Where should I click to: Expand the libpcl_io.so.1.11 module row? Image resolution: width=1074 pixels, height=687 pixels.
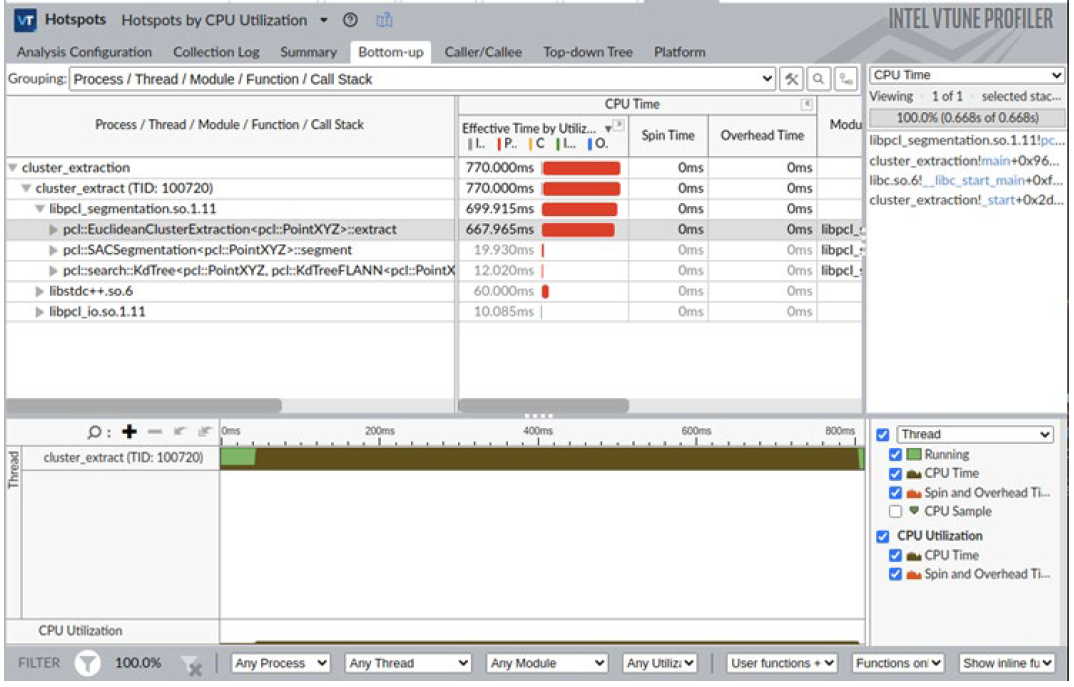40,312
